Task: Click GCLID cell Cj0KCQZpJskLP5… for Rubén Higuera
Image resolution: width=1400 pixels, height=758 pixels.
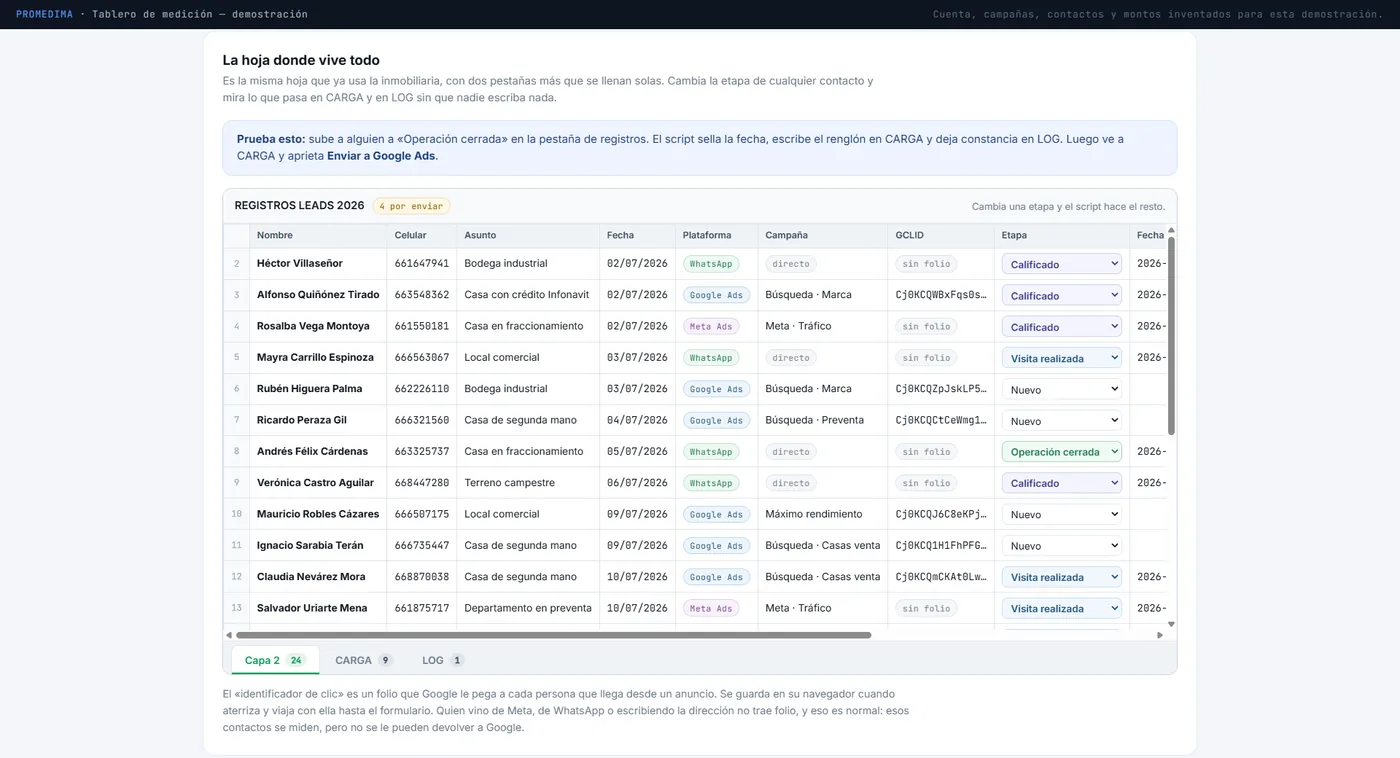Action: (941, 389)
